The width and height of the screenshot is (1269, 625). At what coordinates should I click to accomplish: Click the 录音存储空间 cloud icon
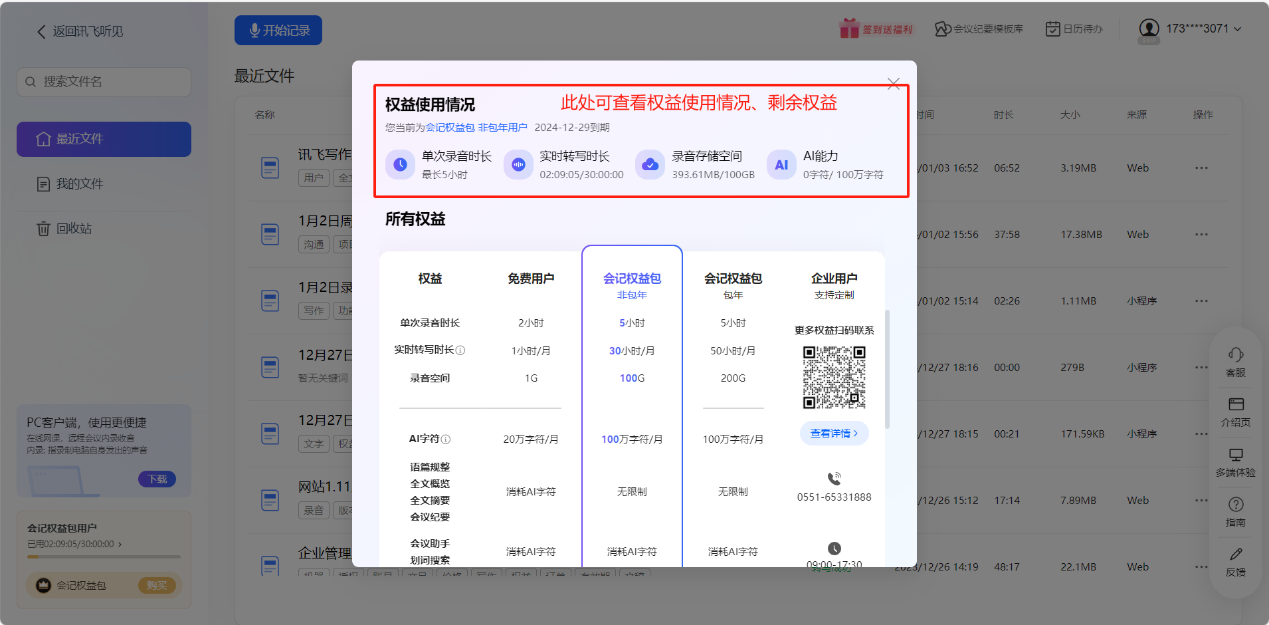(x=650, y=164)
